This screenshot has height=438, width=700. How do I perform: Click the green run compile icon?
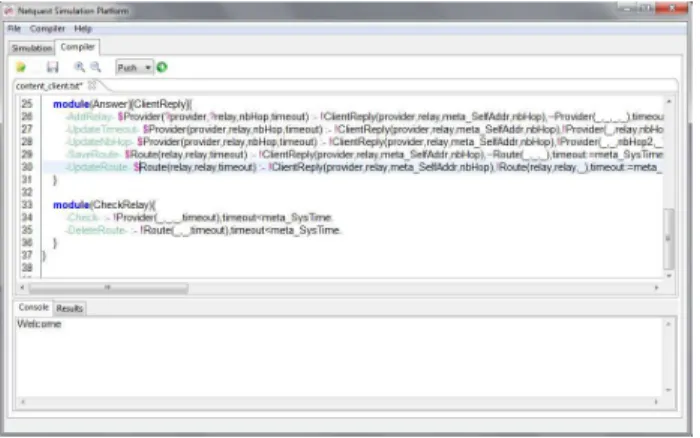[162, 67]
